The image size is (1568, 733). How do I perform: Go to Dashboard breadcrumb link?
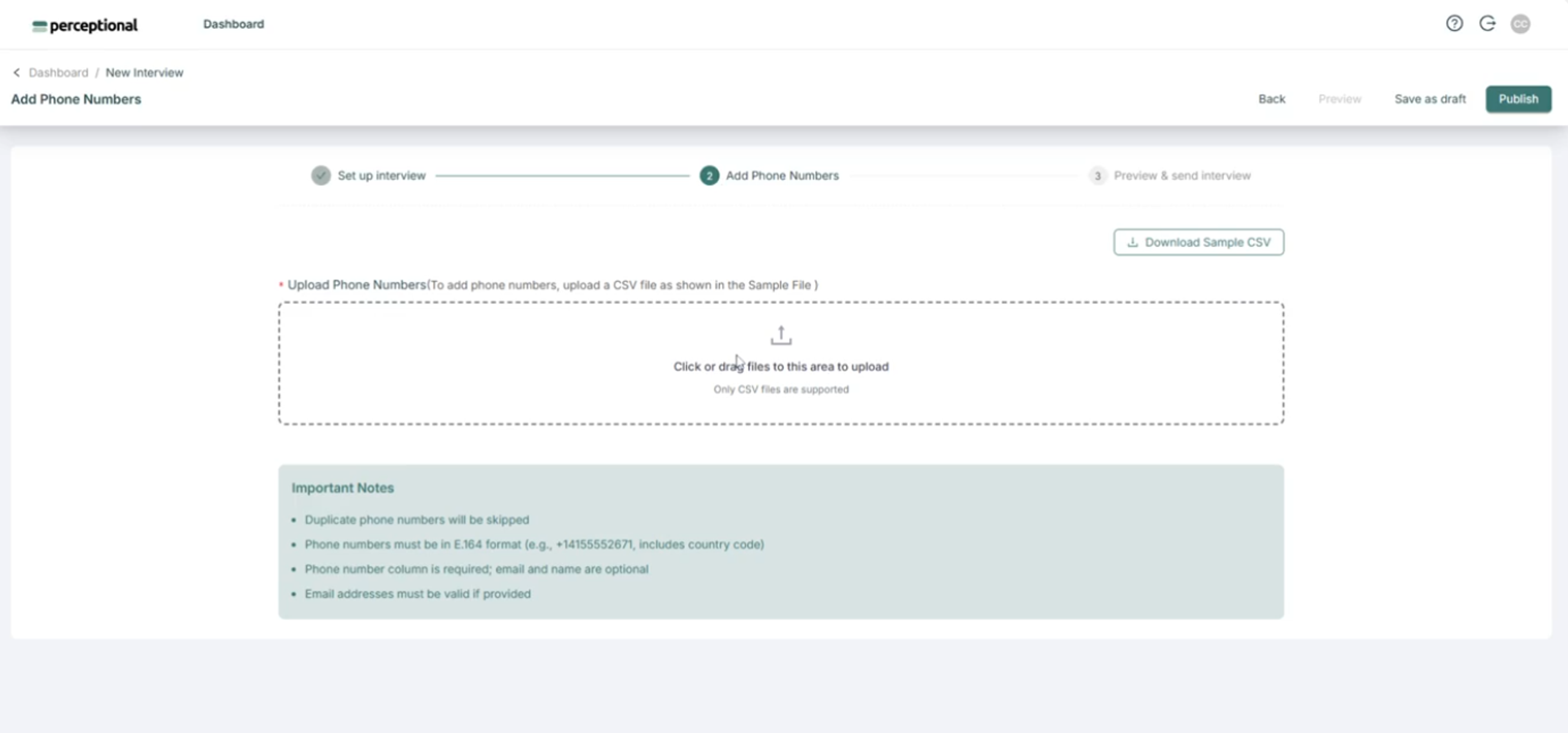tap(58, 72)
